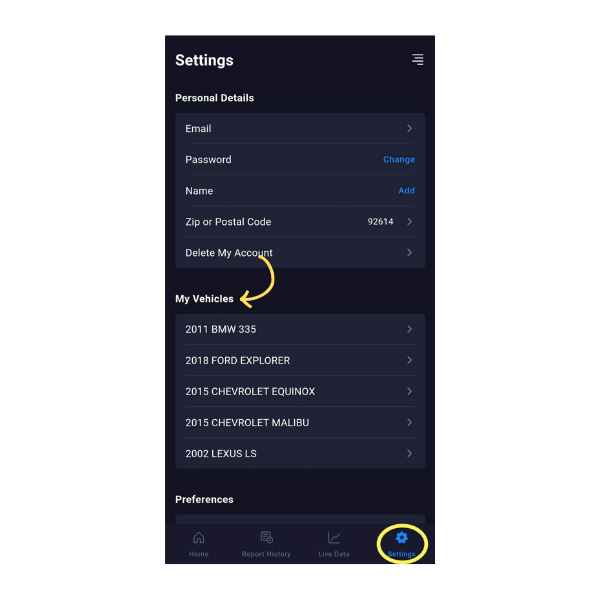
Task: Click Add next to Name
Action: (x=406, y=190)
